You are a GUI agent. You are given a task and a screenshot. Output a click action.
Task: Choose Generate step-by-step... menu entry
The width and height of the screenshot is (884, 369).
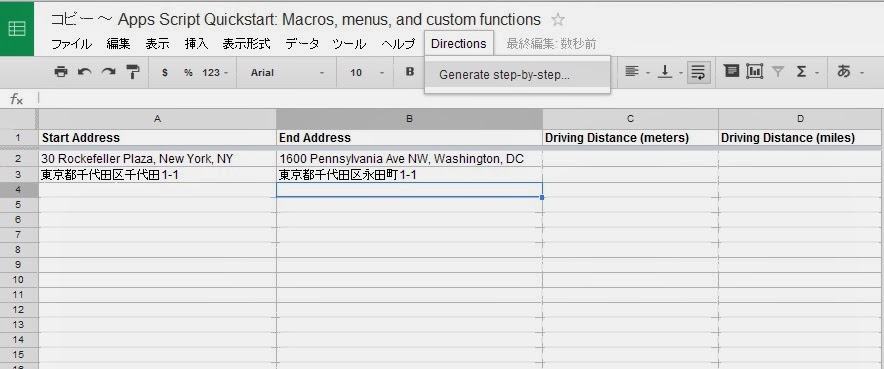[517, 74]
